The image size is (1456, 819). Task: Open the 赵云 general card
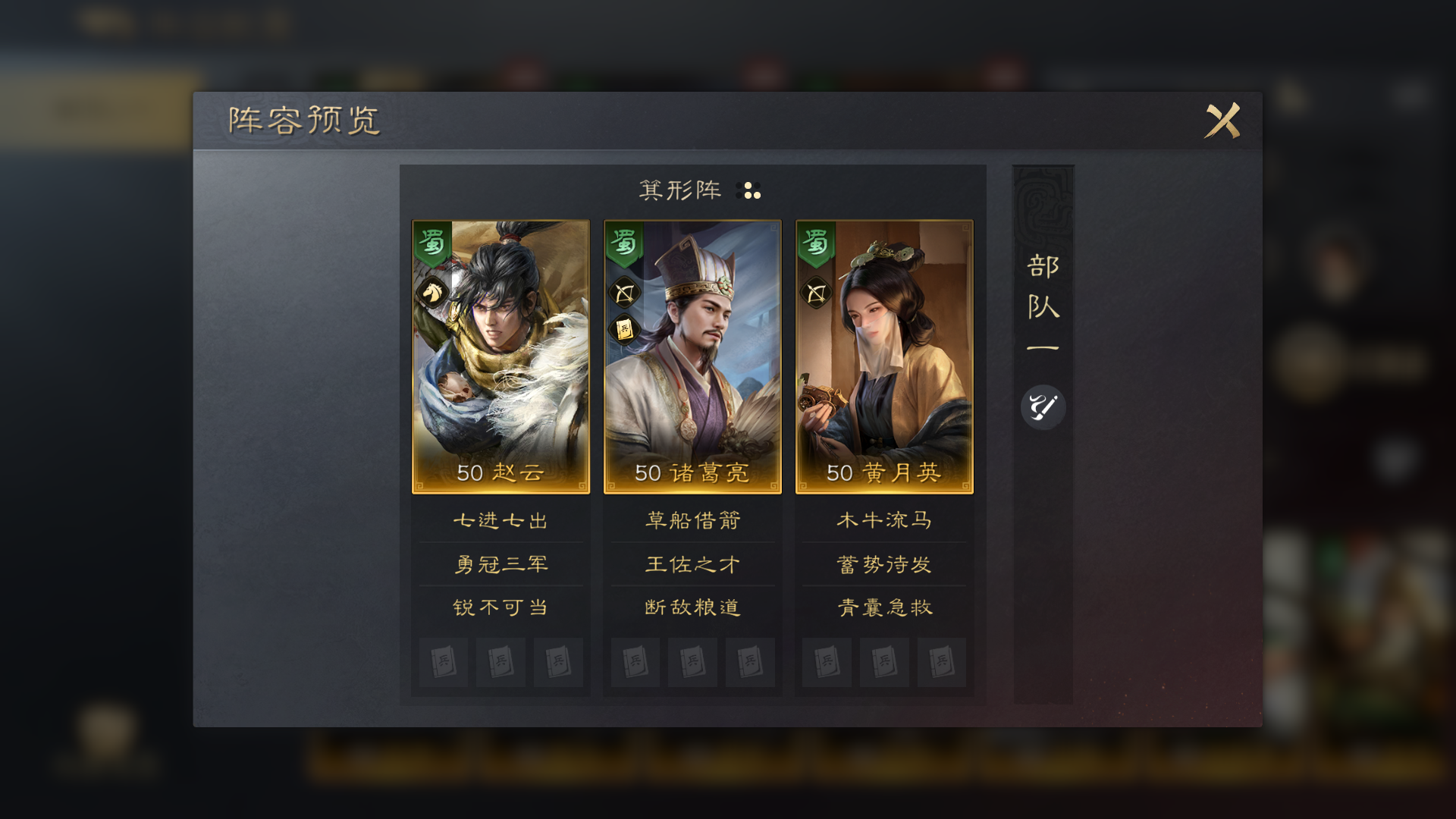pyautogui.click(x=500, y=357)
